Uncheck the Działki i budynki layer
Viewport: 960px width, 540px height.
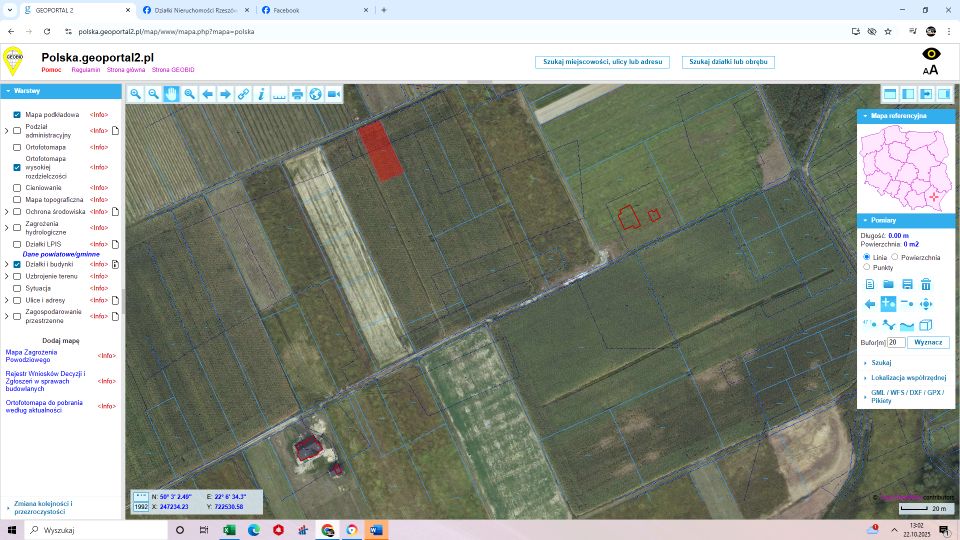click(17, 264)
